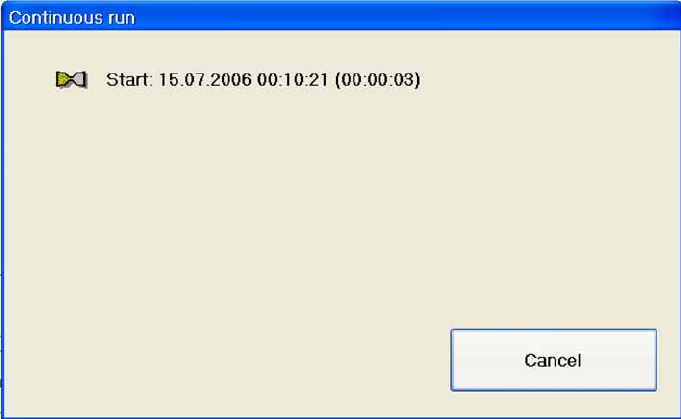Image resolution: width=681 pixels, height=419 pixels.
Task: Click the hourglass progress icon
Action: pyautogui.click(x=72, y=80)
